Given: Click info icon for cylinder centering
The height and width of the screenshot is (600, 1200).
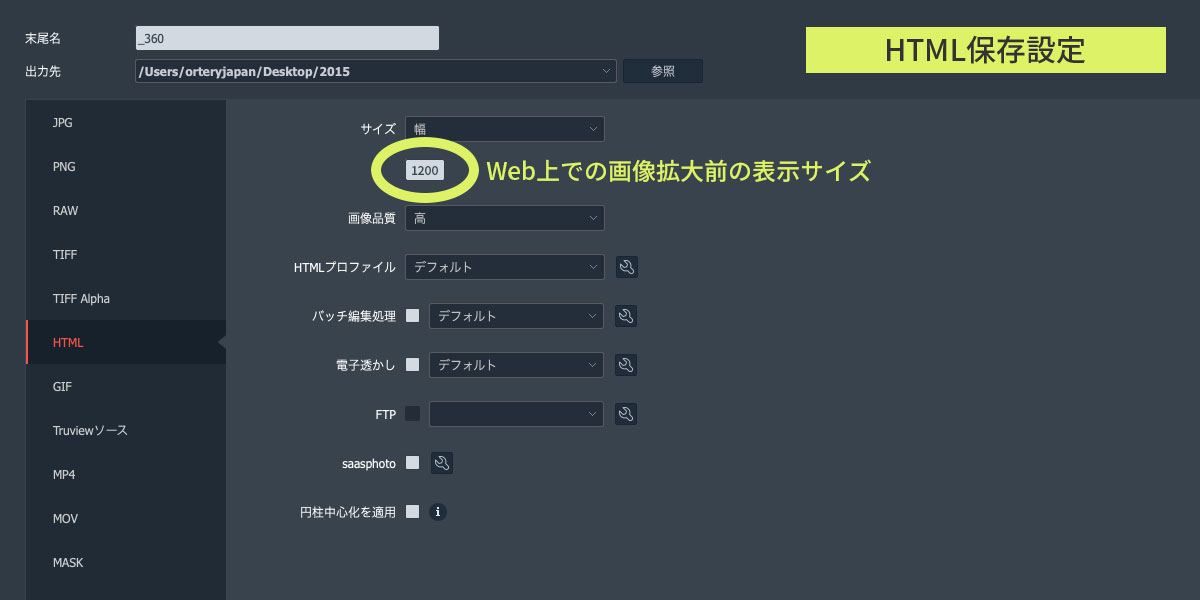Looking at the screenshot, I should coord(438,512).
